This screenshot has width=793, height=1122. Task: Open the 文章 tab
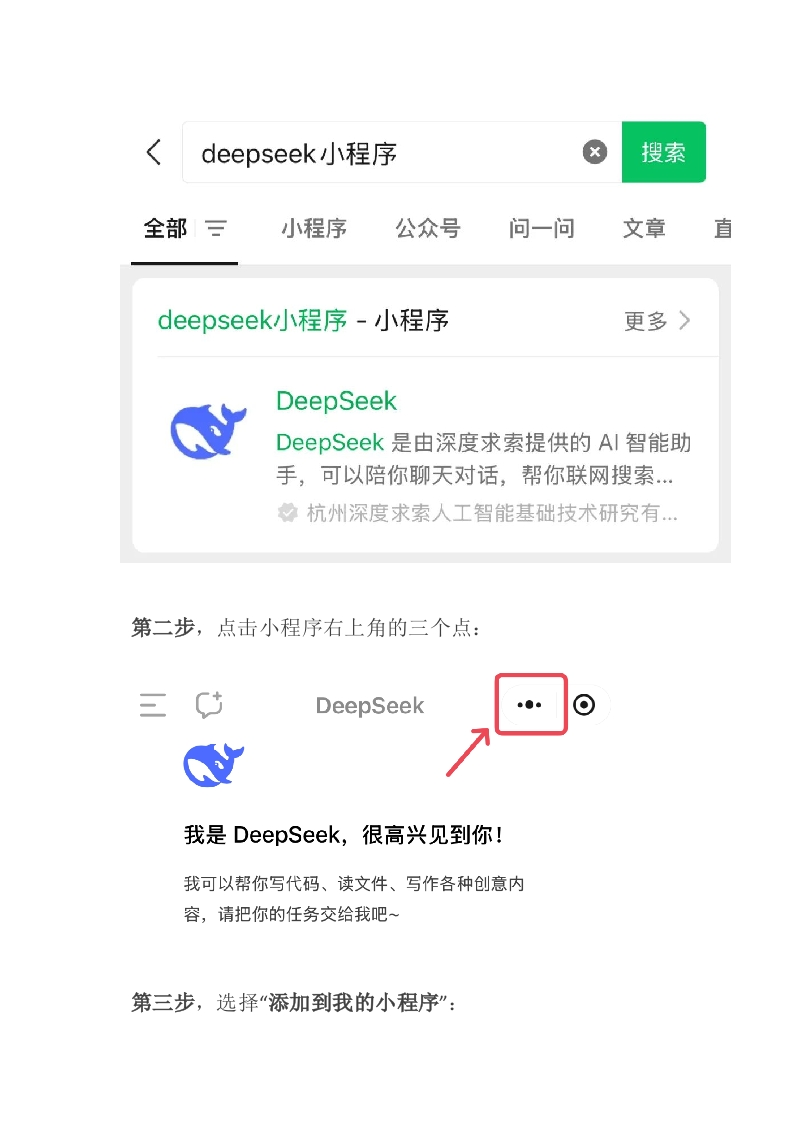coord(644,228)
